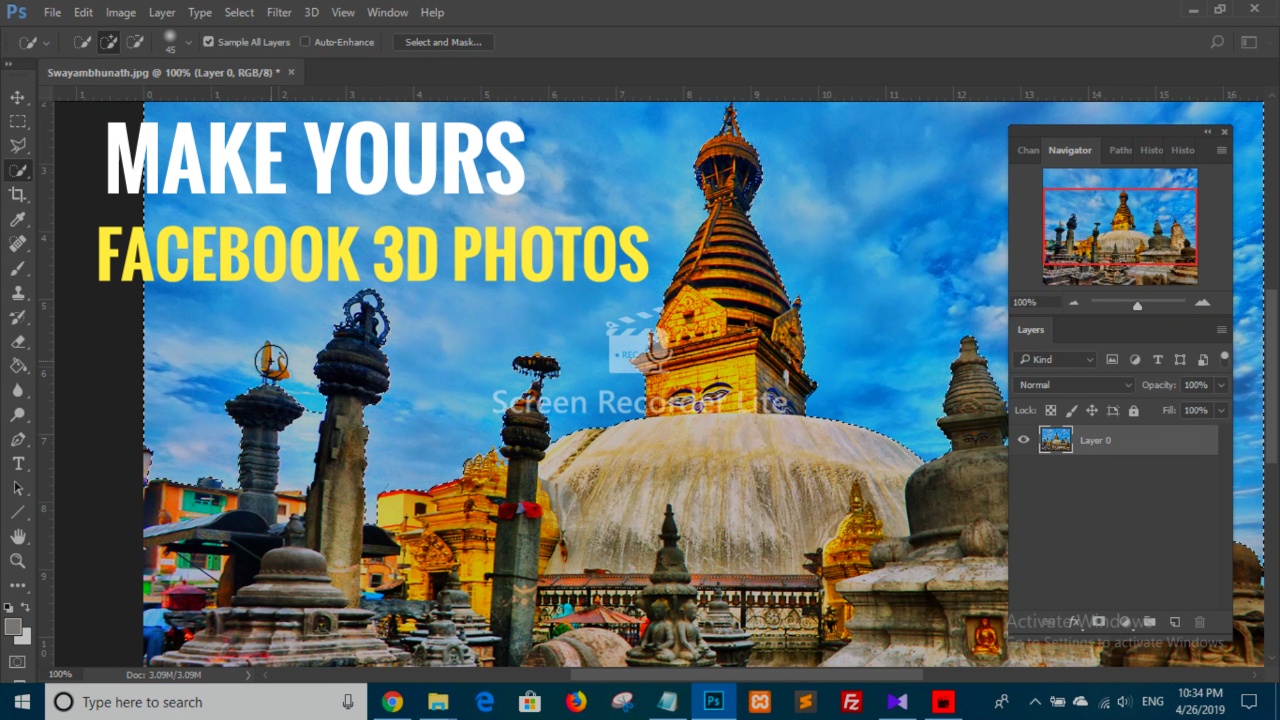This screenshot has width=1280, height=720.
Task: Choose Subtract from Selection mode
Action: (x=134, y=42)
